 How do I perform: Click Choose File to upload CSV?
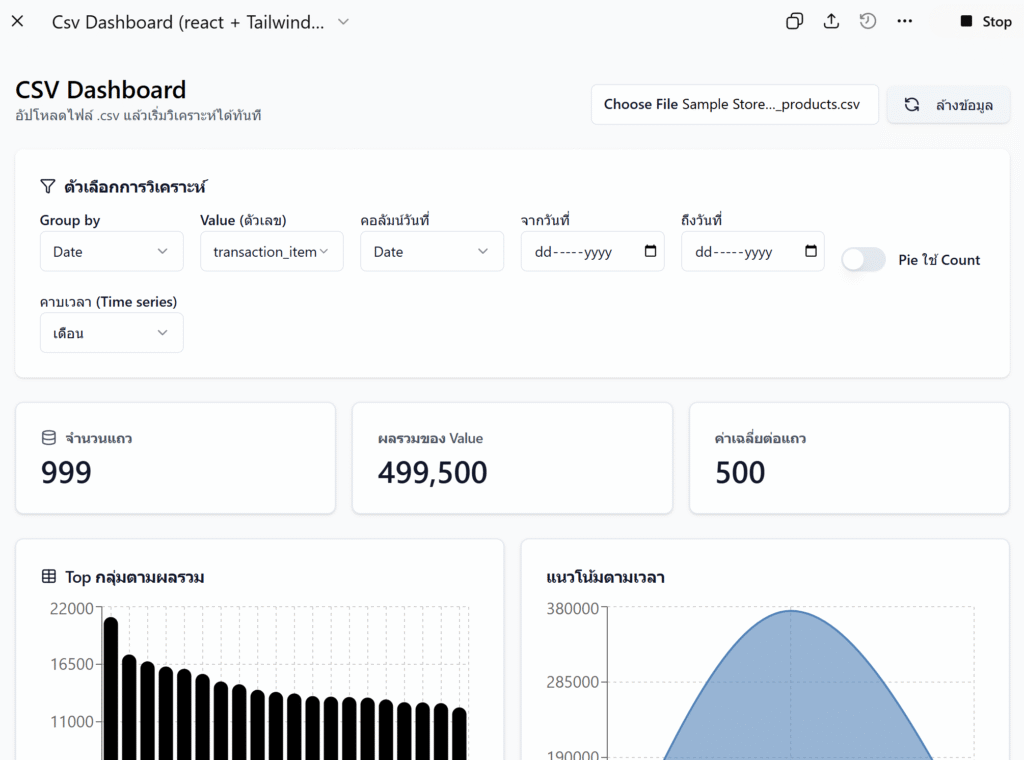coord(641,104)
